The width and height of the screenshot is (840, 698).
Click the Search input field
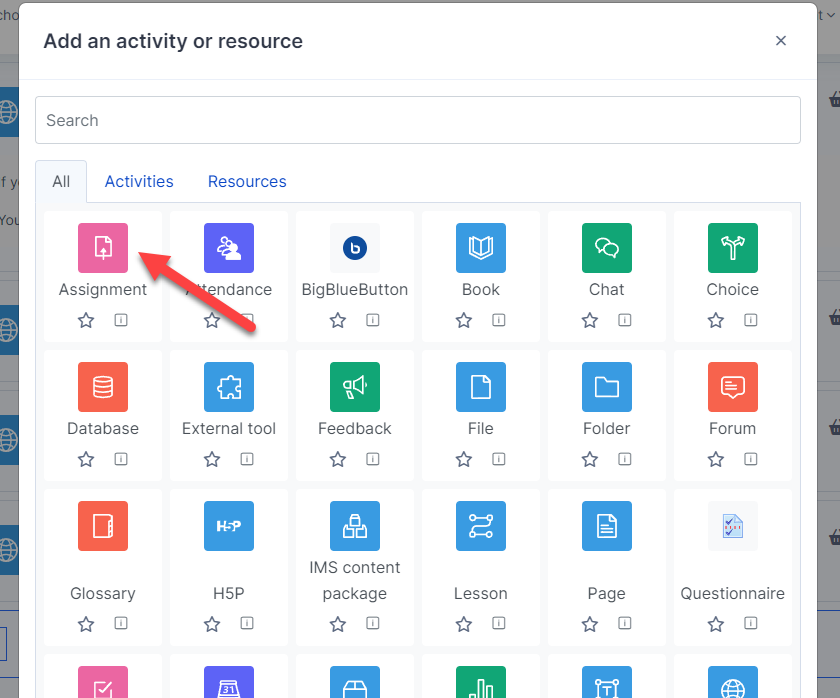click(418, 120)
